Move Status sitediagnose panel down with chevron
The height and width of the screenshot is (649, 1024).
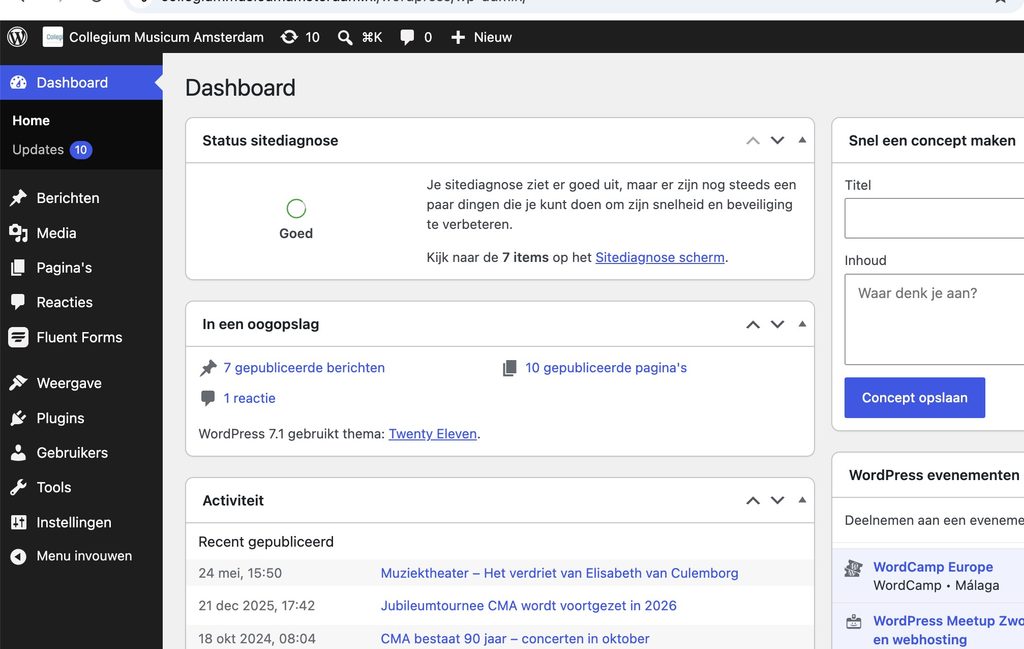pos(777,140)
